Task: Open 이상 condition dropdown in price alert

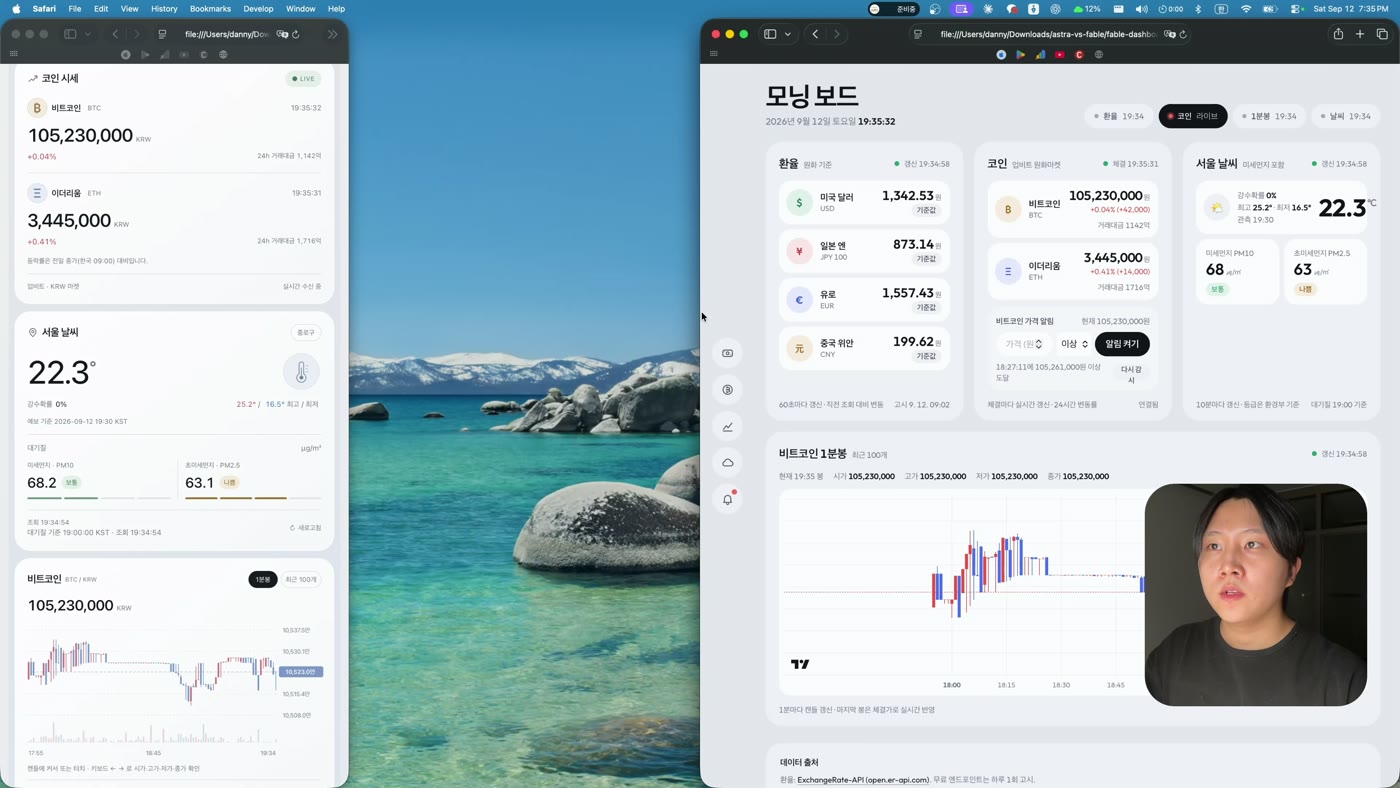Action: pos(1074,344)
